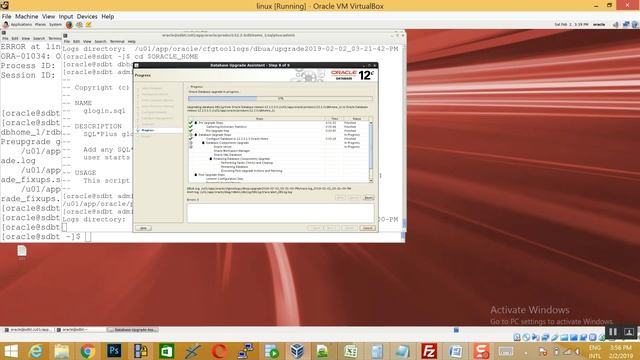The height and width of the screenshot is (360, 640).
Task: Open the red S app on taskbar
Action: click(x=481, y=351)
